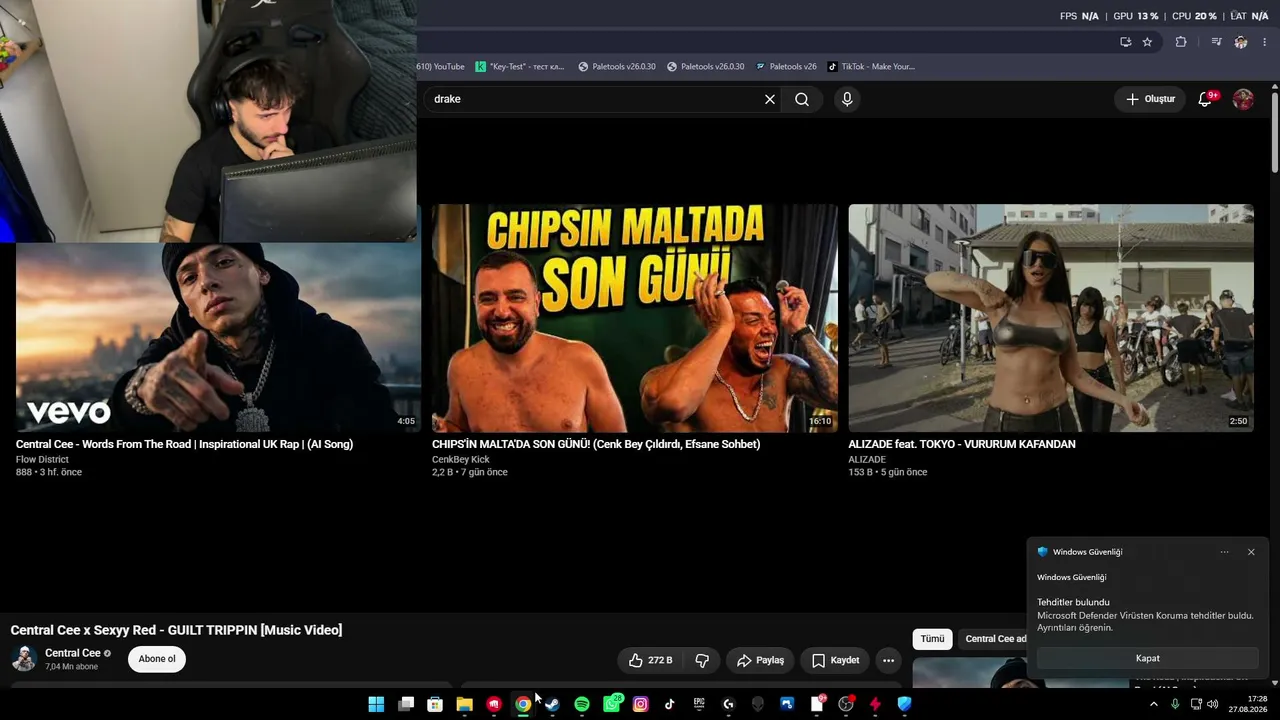Screen dimensions: 1280x720
Task: Clear the 'drake' search query with X
Action: pos(770,99)
